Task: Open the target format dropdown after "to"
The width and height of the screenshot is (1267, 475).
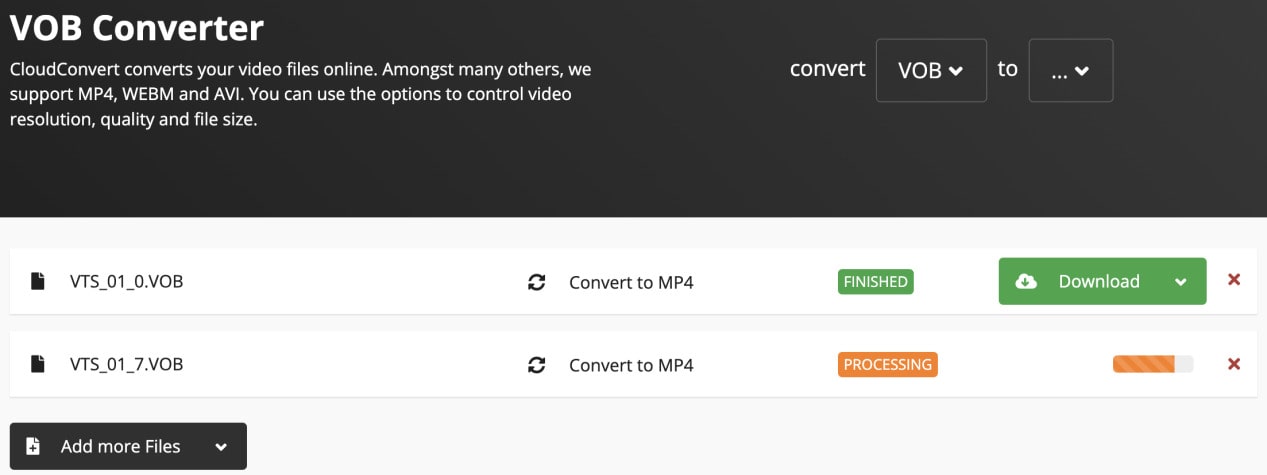Action: tap(1070, 70)
